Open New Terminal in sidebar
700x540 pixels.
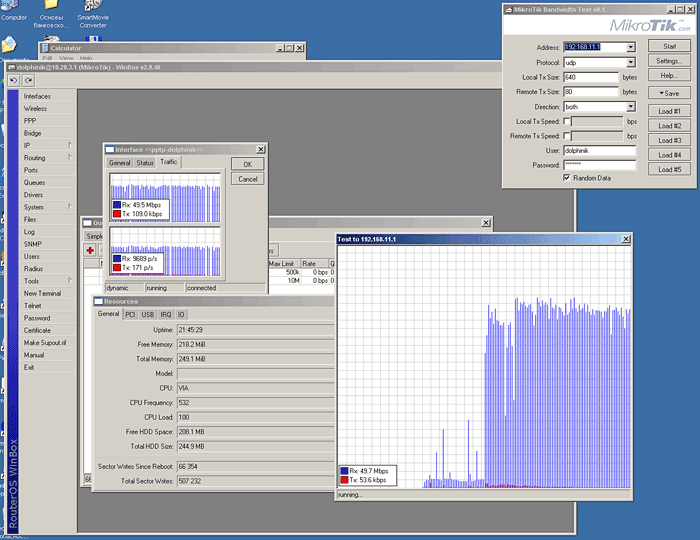tap(47, 294)
